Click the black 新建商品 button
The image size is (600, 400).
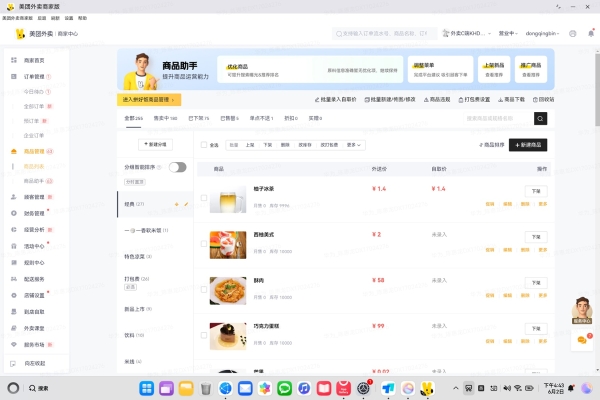pos(528,145)
